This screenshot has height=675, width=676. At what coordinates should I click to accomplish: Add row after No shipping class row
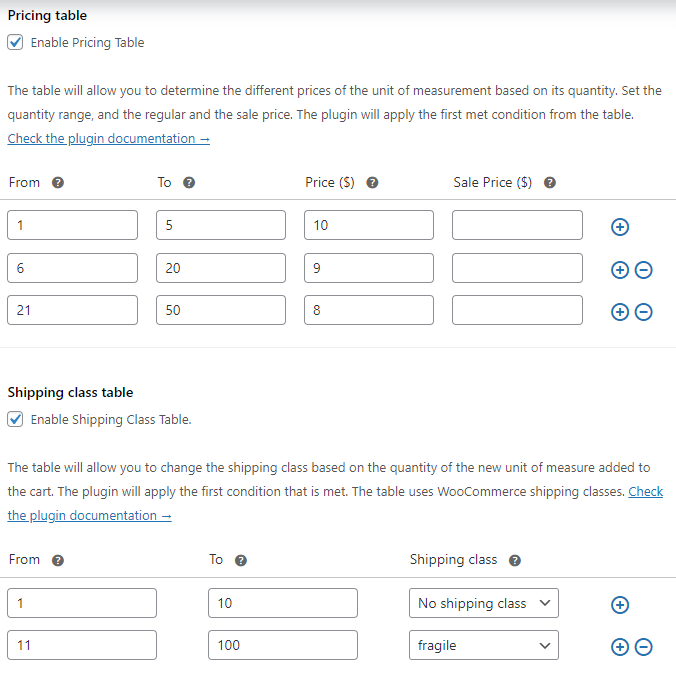[620, 605]
